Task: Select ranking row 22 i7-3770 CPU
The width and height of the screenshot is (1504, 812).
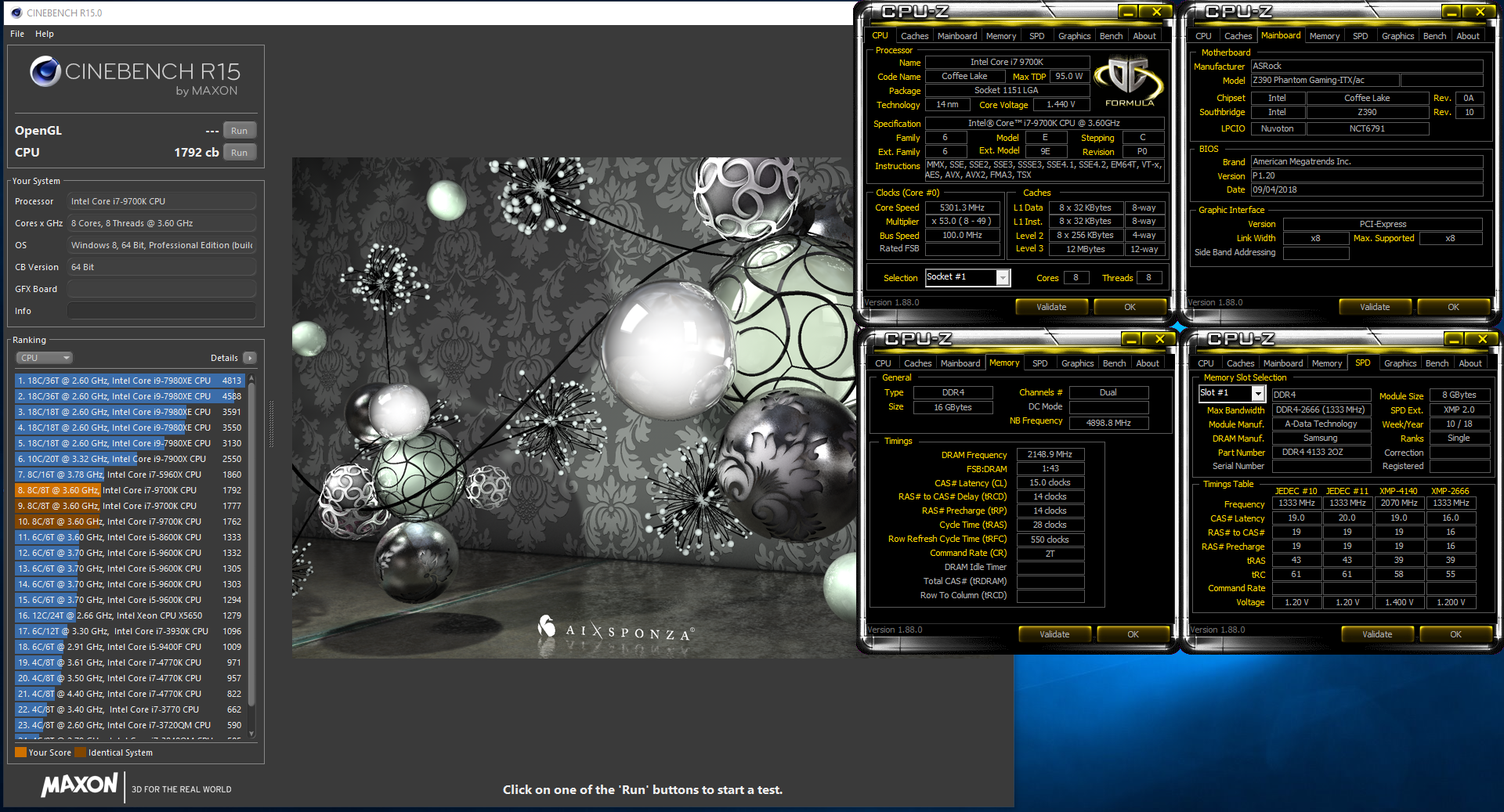Action: pos(129,709)
